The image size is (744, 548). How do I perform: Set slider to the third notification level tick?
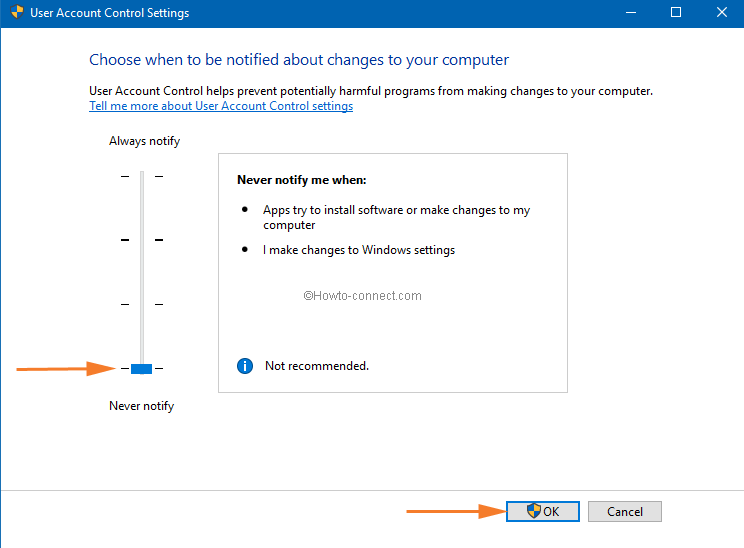[142, 304]
